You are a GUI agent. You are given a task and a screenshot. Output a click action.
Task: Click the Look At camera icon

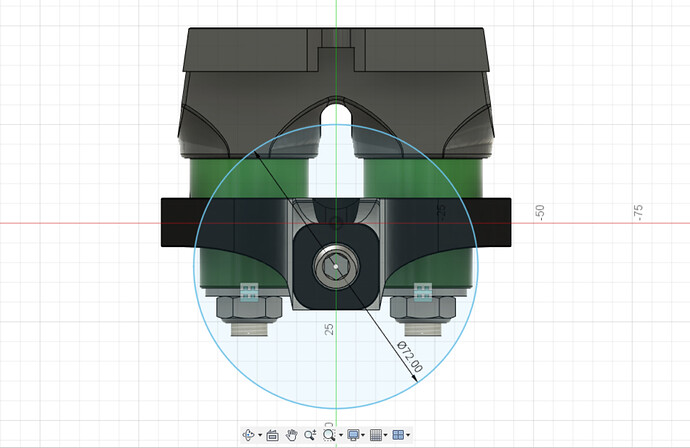tap(271, 435)
